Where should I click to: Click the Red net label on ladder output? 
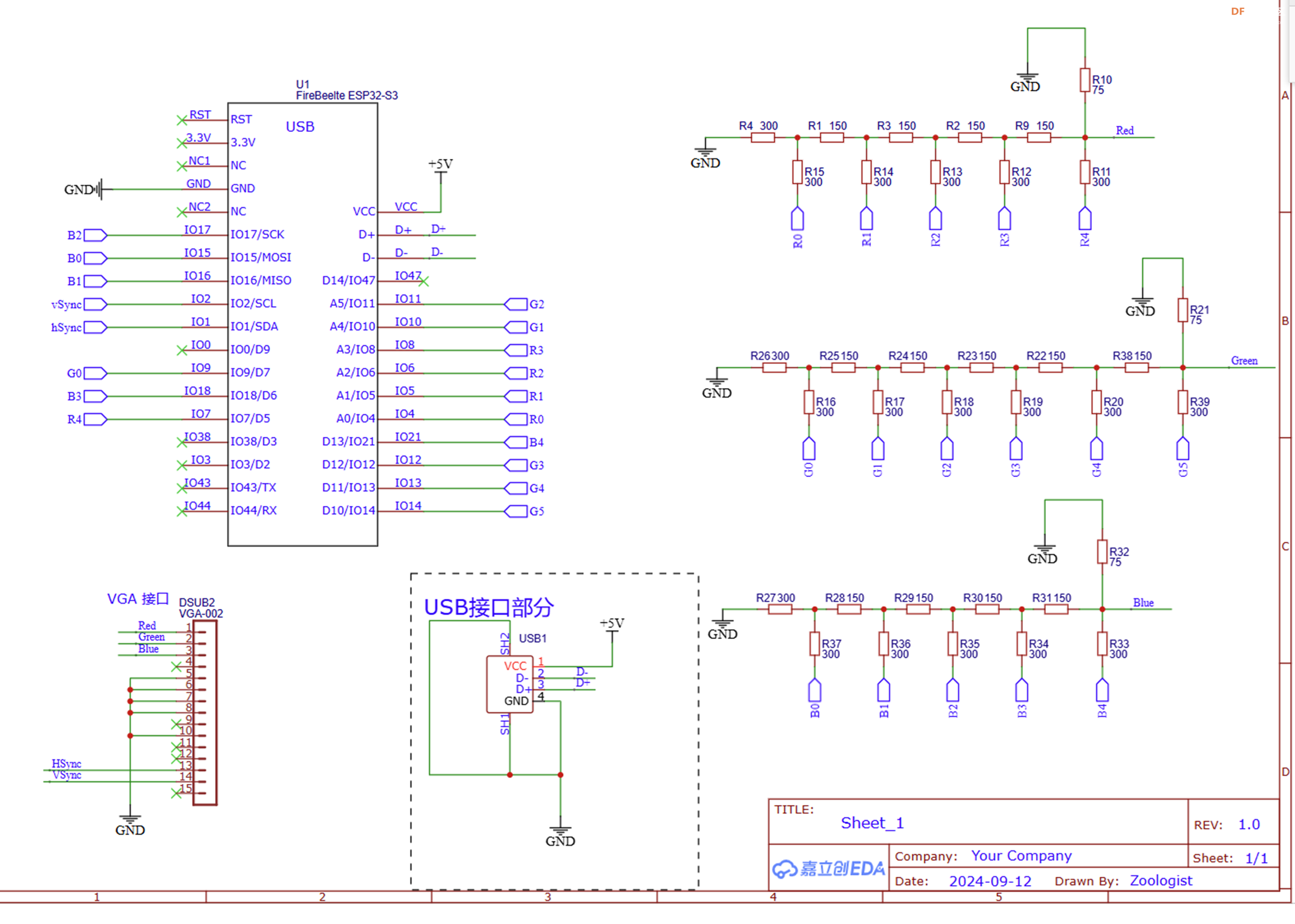(x=1125, y=131)
